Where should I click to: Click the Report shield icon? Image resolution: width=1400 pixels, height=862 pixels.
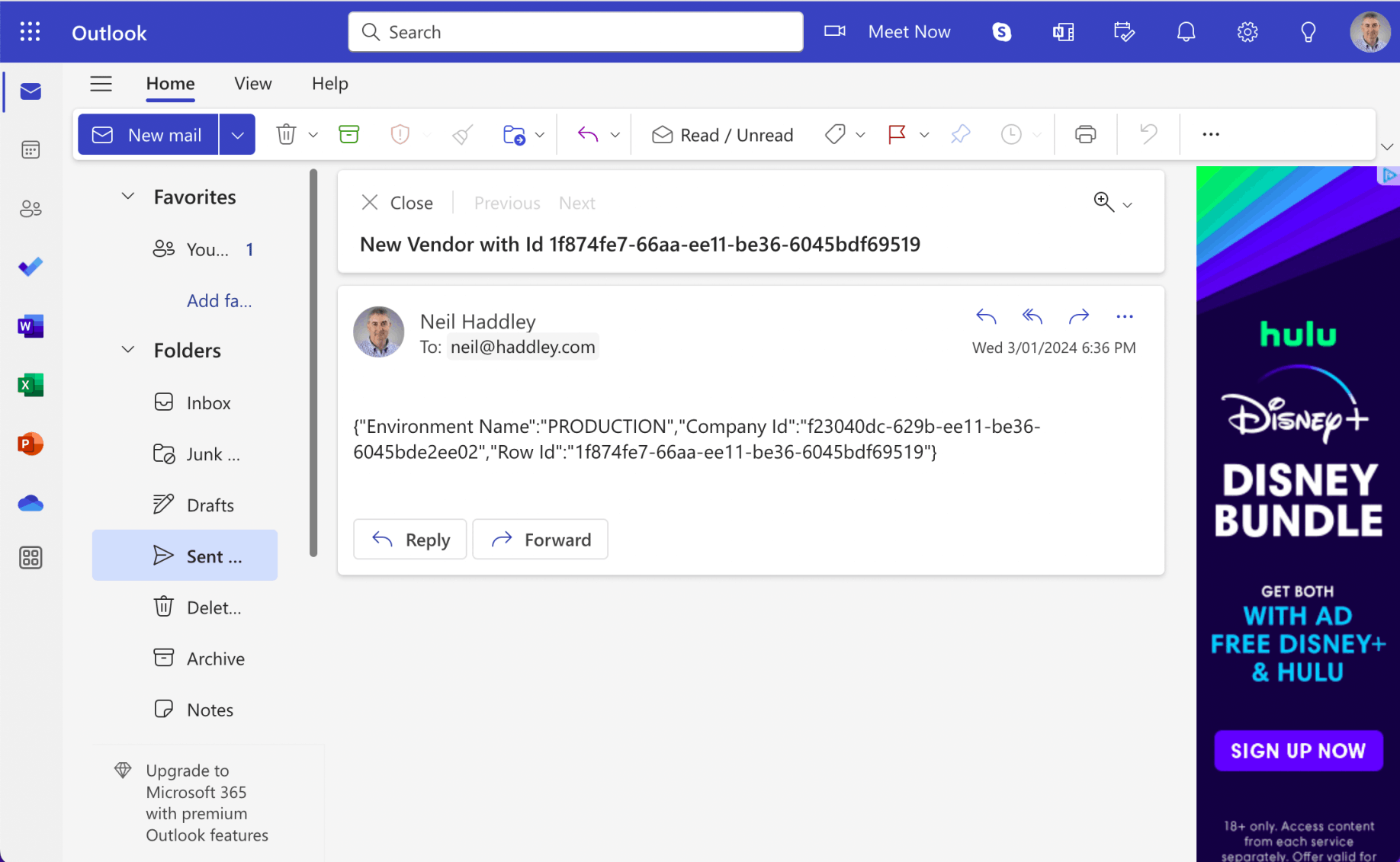coord(400,135)
